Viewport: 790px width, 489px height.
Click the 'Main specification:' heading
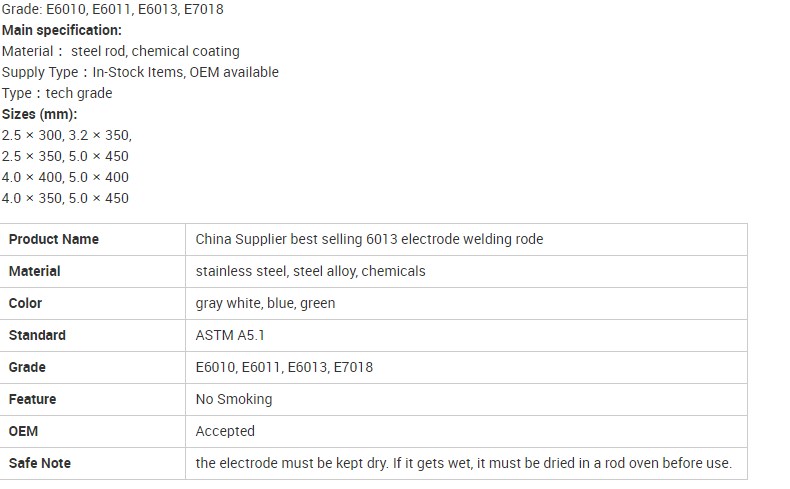[62, 30]
